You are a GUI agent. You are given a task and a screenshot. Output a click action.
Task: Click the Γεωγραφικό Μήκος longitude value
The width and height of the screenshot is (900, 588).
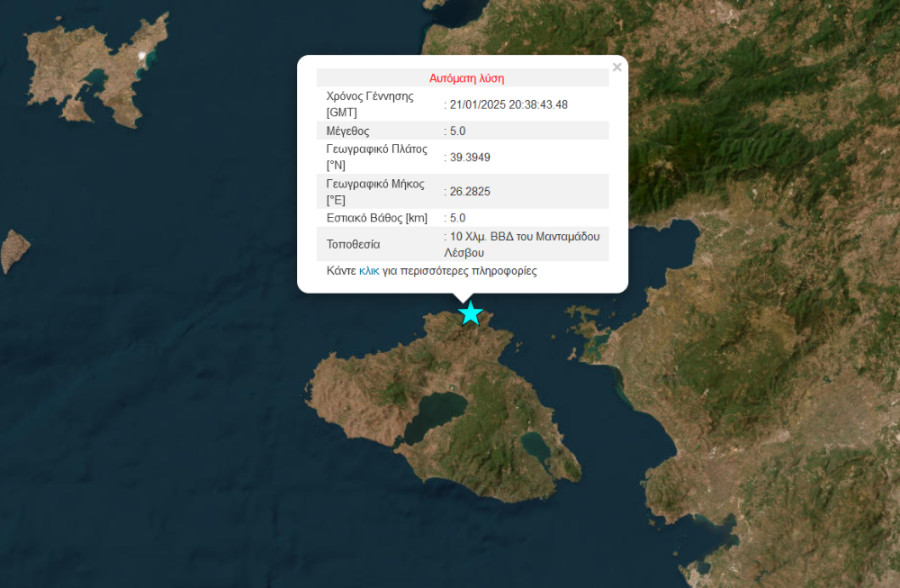pyautogui.click(x=471, y=190)
